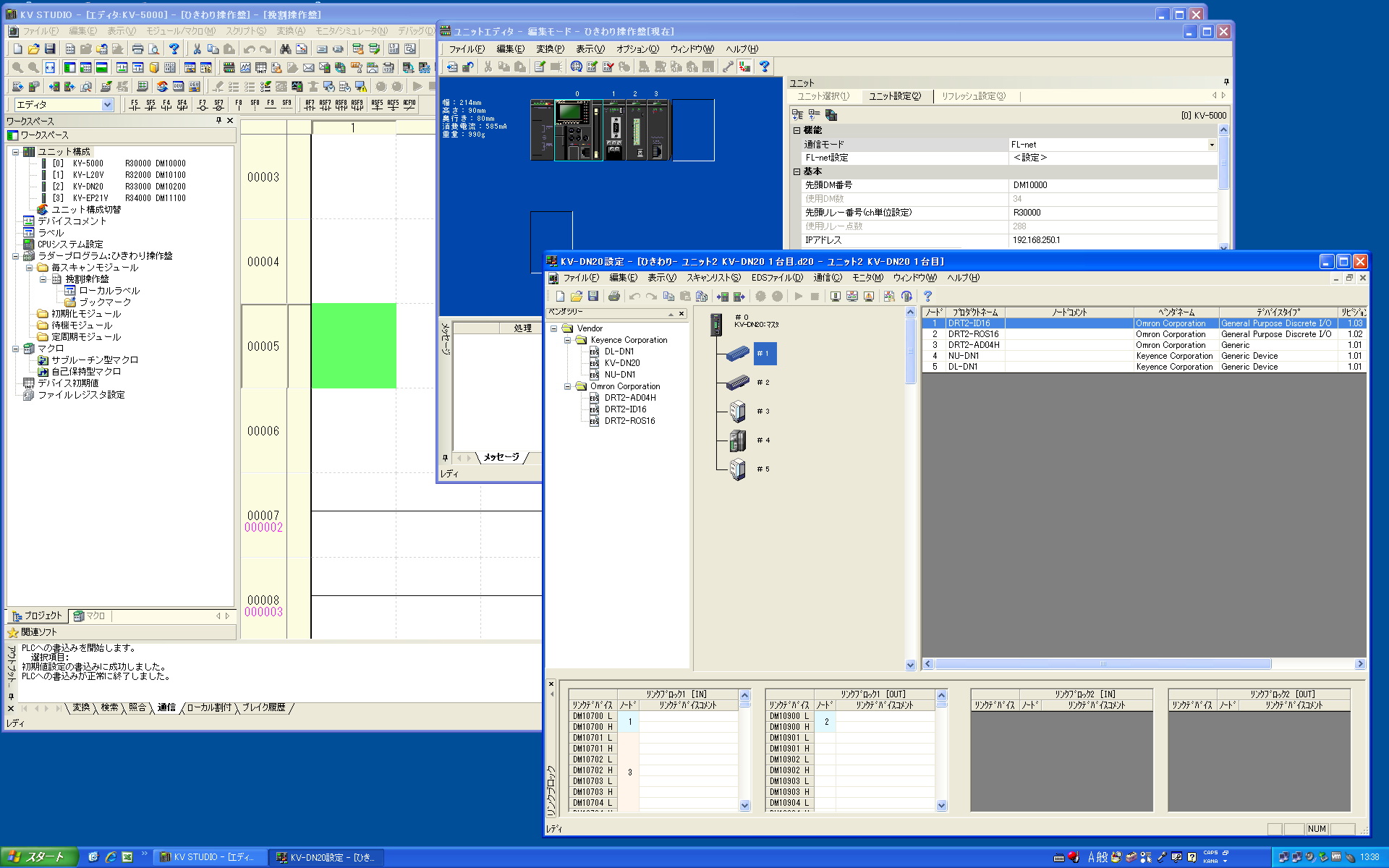Insert F9 horizontal line symbol
1389x868 pixels.
[x=271, y=105]
